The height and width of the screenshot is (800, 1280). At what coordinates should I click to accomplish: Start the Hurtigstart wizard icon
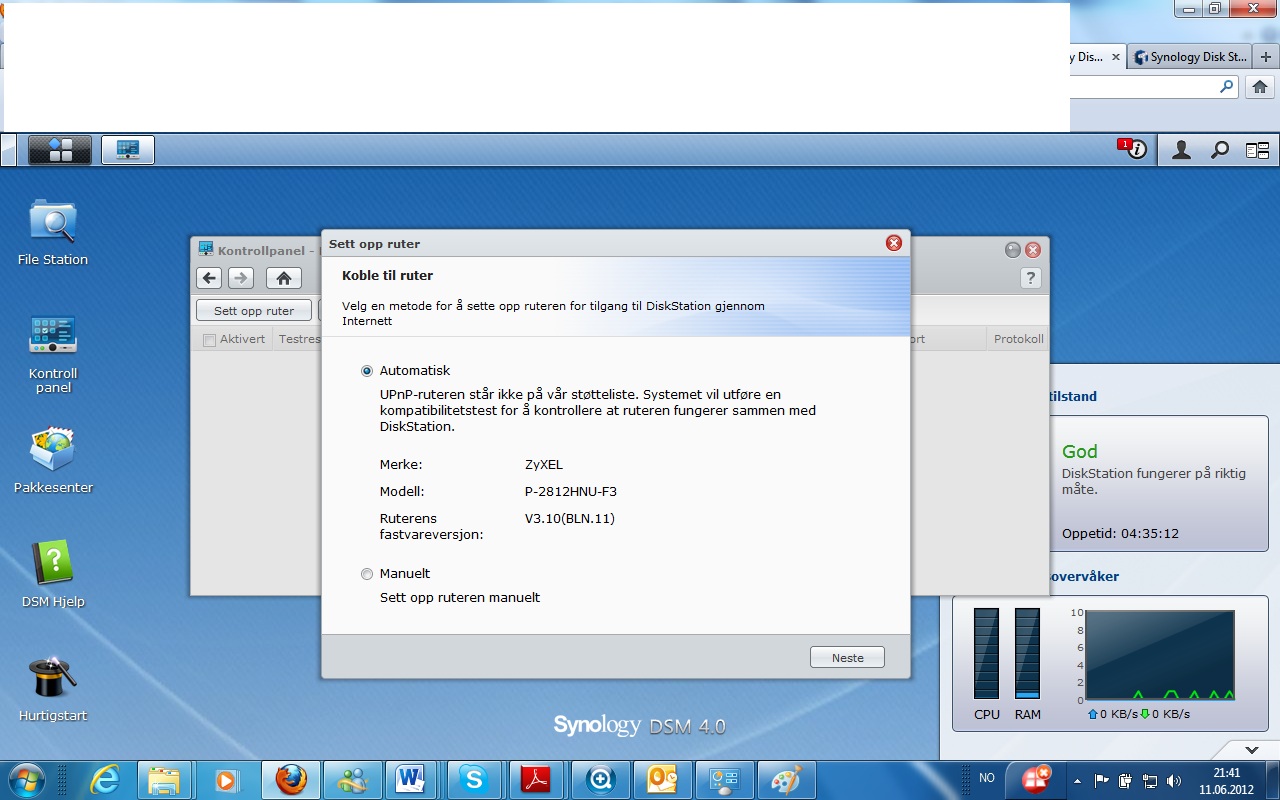(x=53, y=688)
